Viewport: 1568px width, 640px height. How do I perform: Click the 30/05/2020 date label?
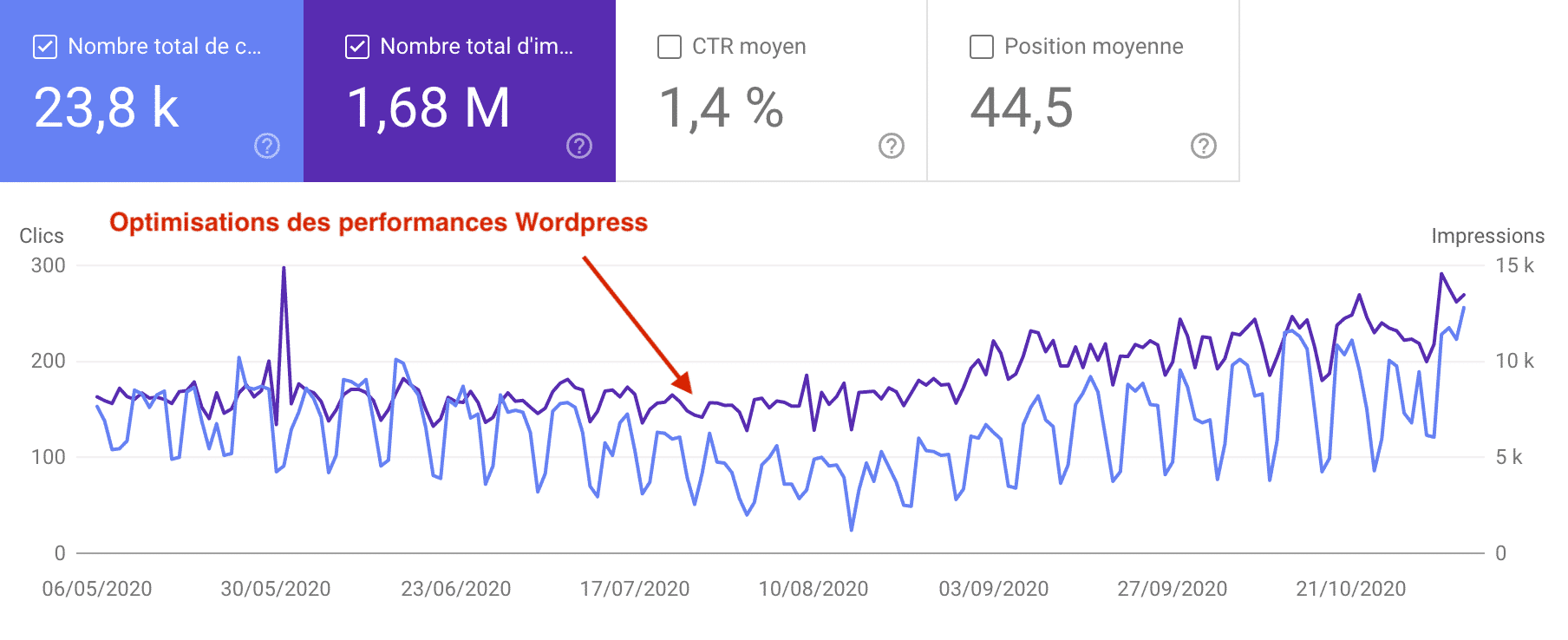coord(274,588)
